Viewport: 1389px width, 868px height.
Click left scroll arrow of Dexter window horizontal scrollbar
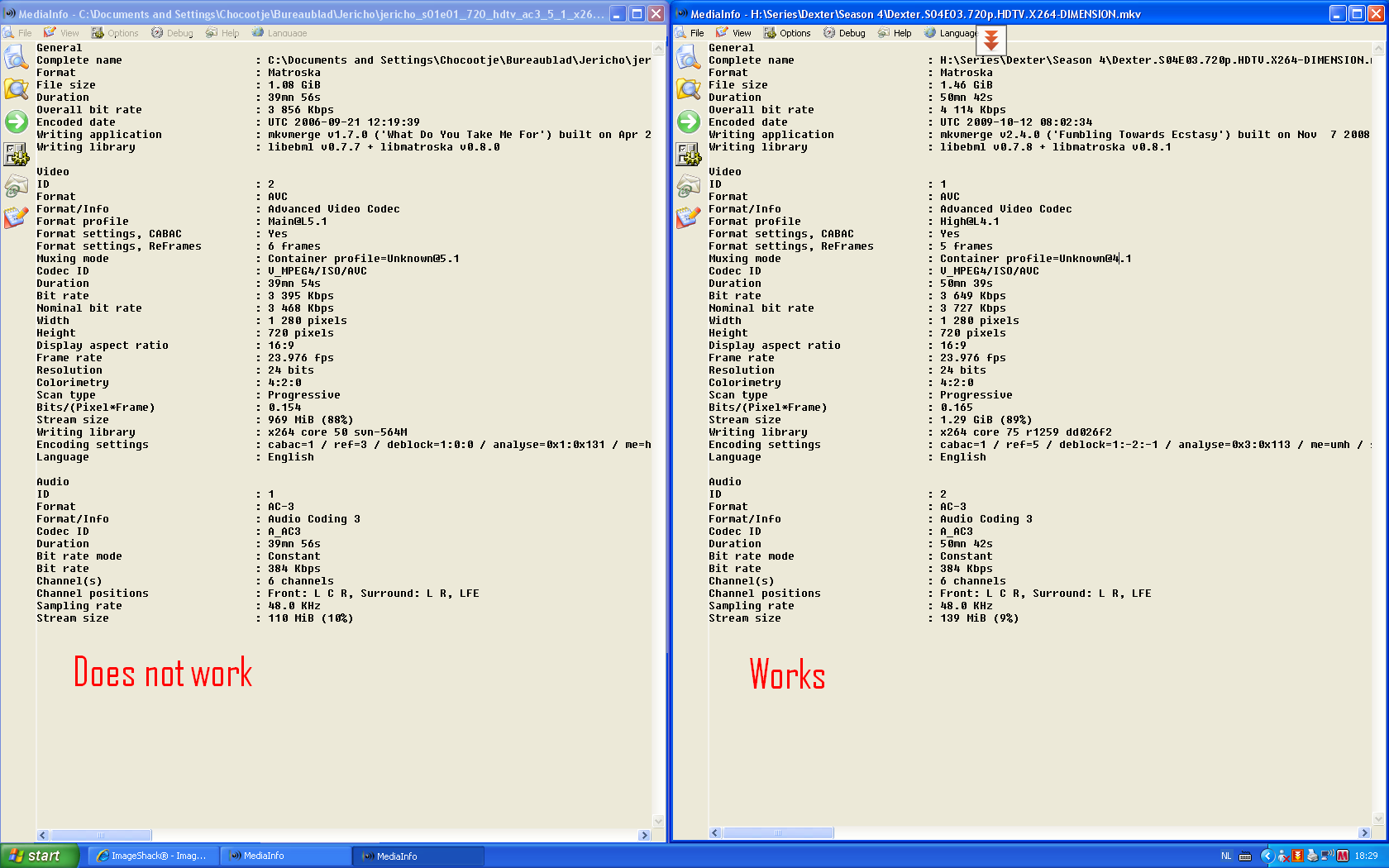pos(715,832)
